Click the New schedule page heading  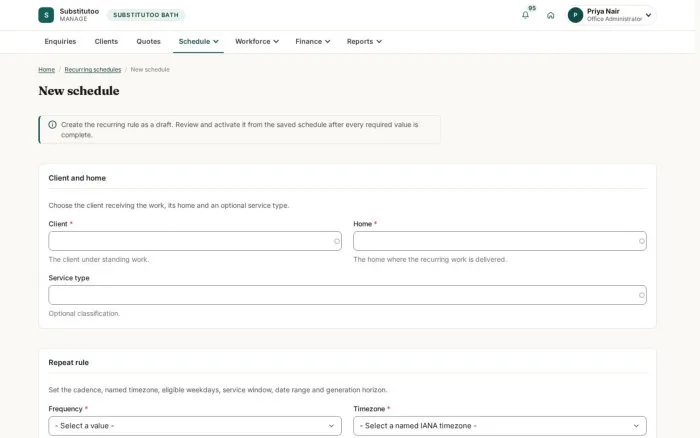tap(79, 91)
